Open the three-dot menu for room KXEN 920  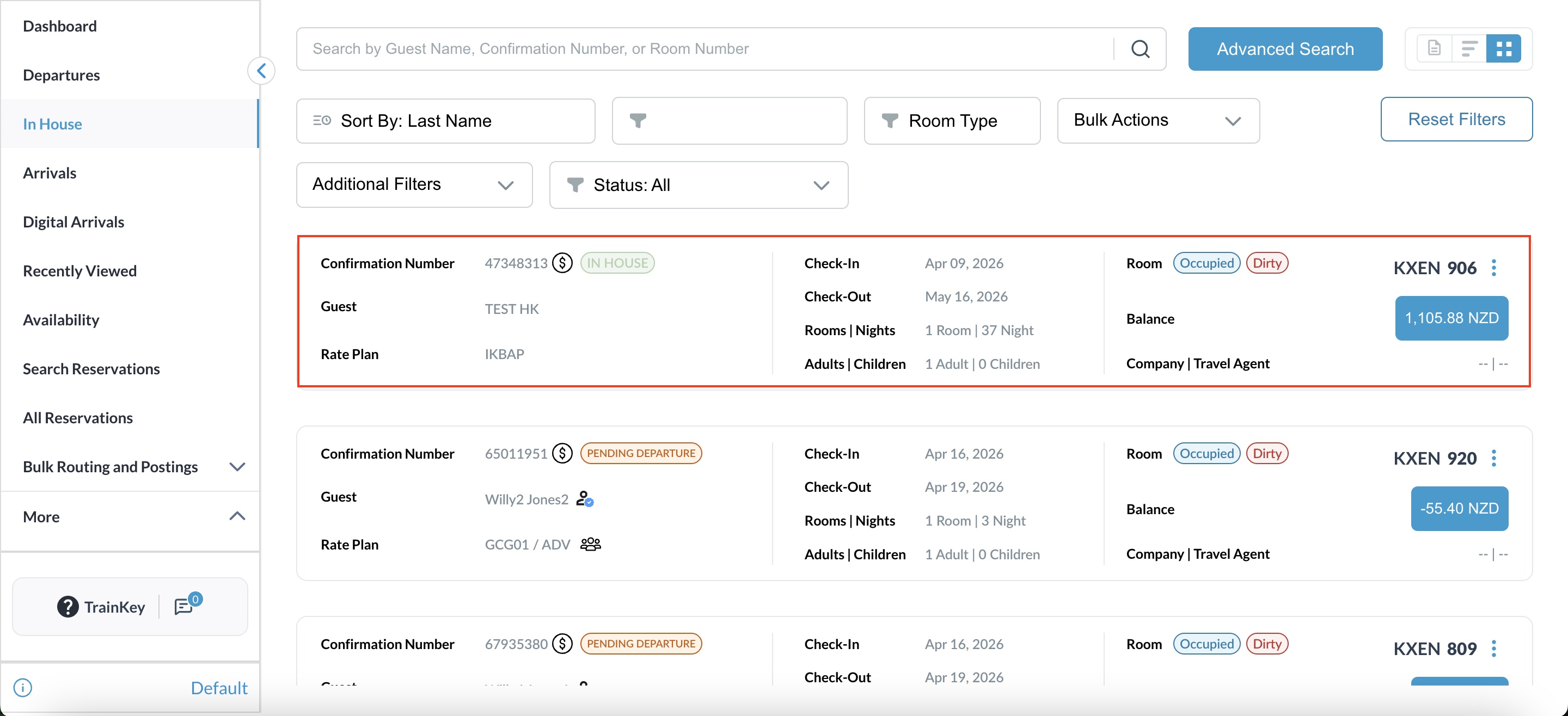[x=1494, y=458]
